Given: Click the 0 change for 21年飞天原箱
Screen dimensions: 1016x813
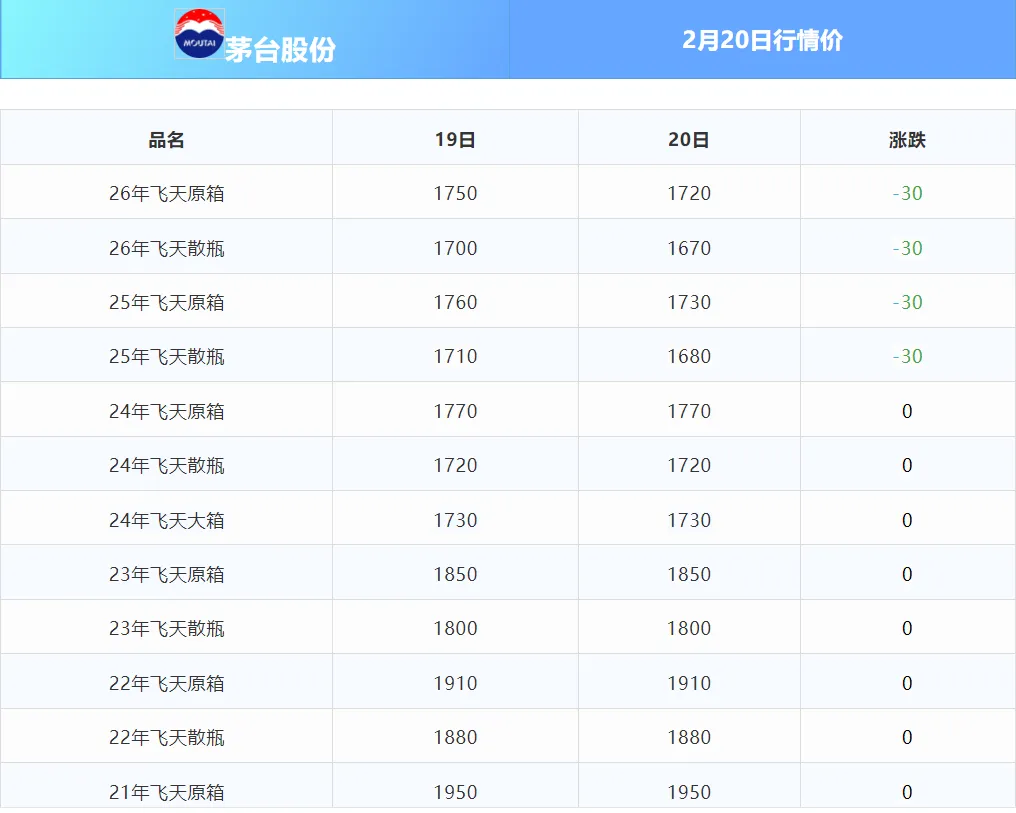Looking at the screenshot, I should (907, 792).
